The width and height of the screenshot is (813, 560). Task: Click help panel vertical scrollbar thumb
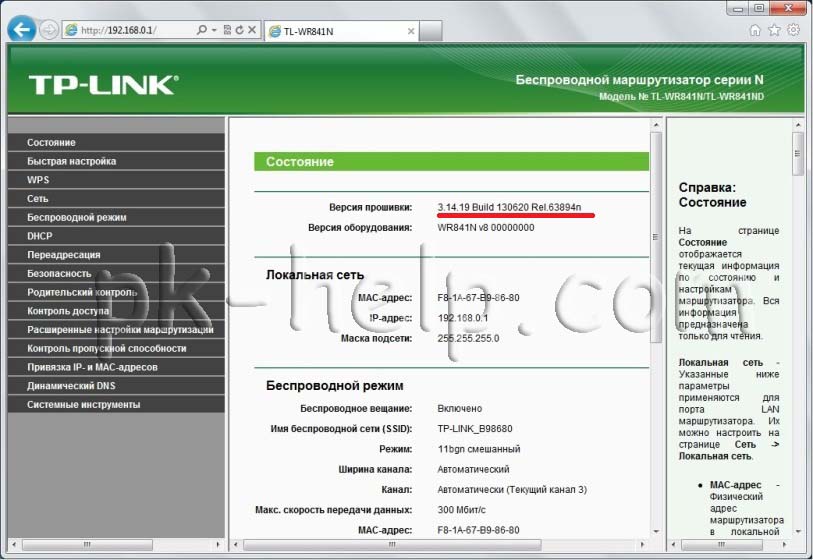[797, 154]
